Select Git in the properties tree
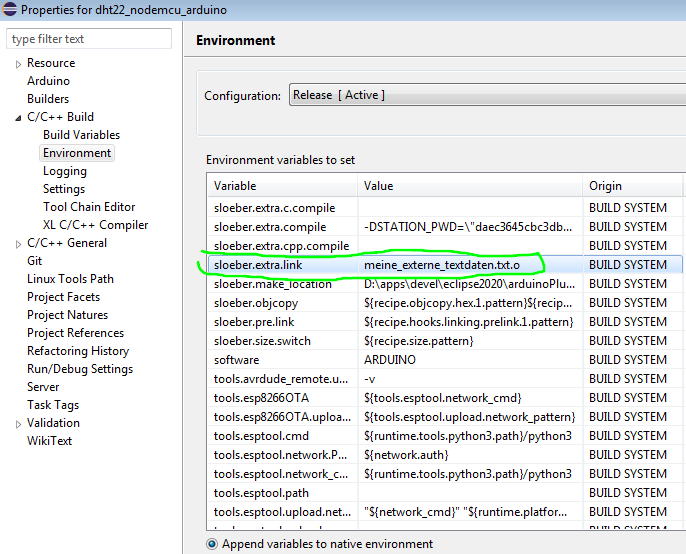The image size is (686, 554). [35, 261]
